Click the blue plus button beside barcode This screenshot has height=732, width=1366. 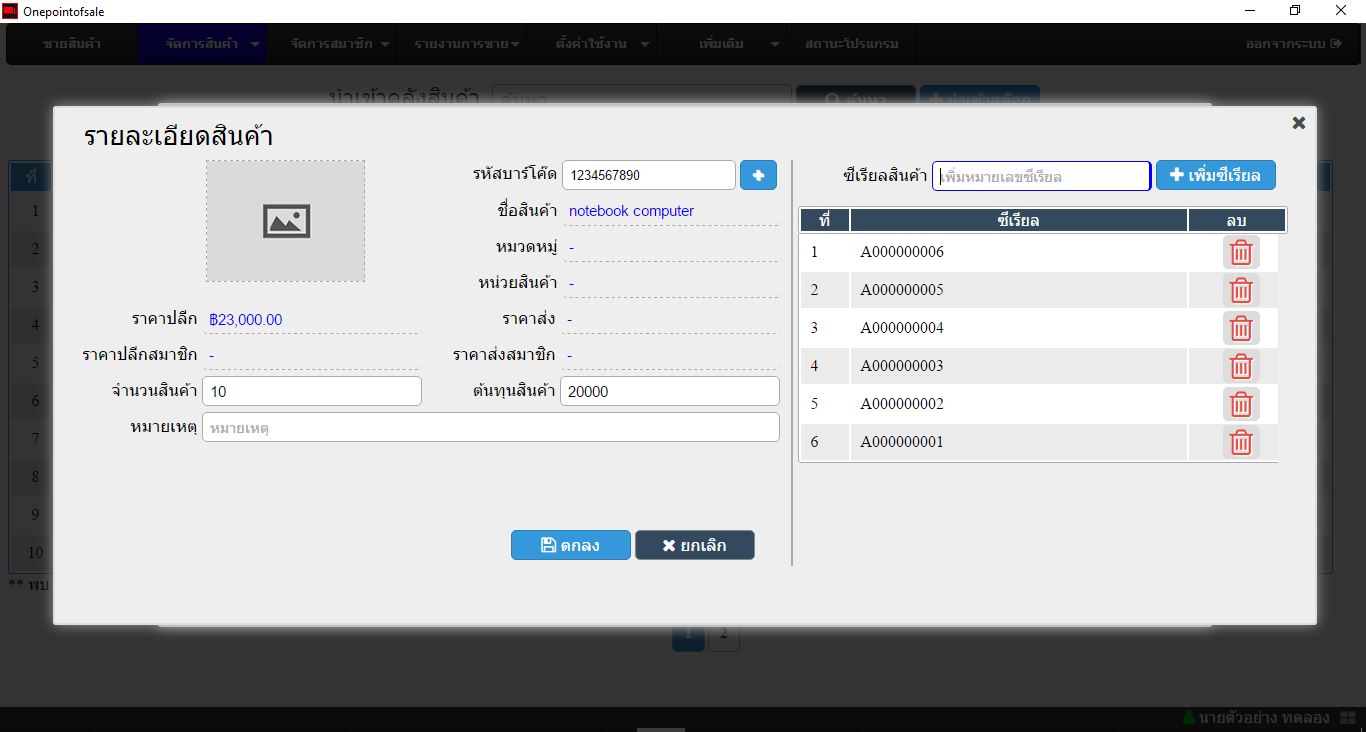coord(758,175)
